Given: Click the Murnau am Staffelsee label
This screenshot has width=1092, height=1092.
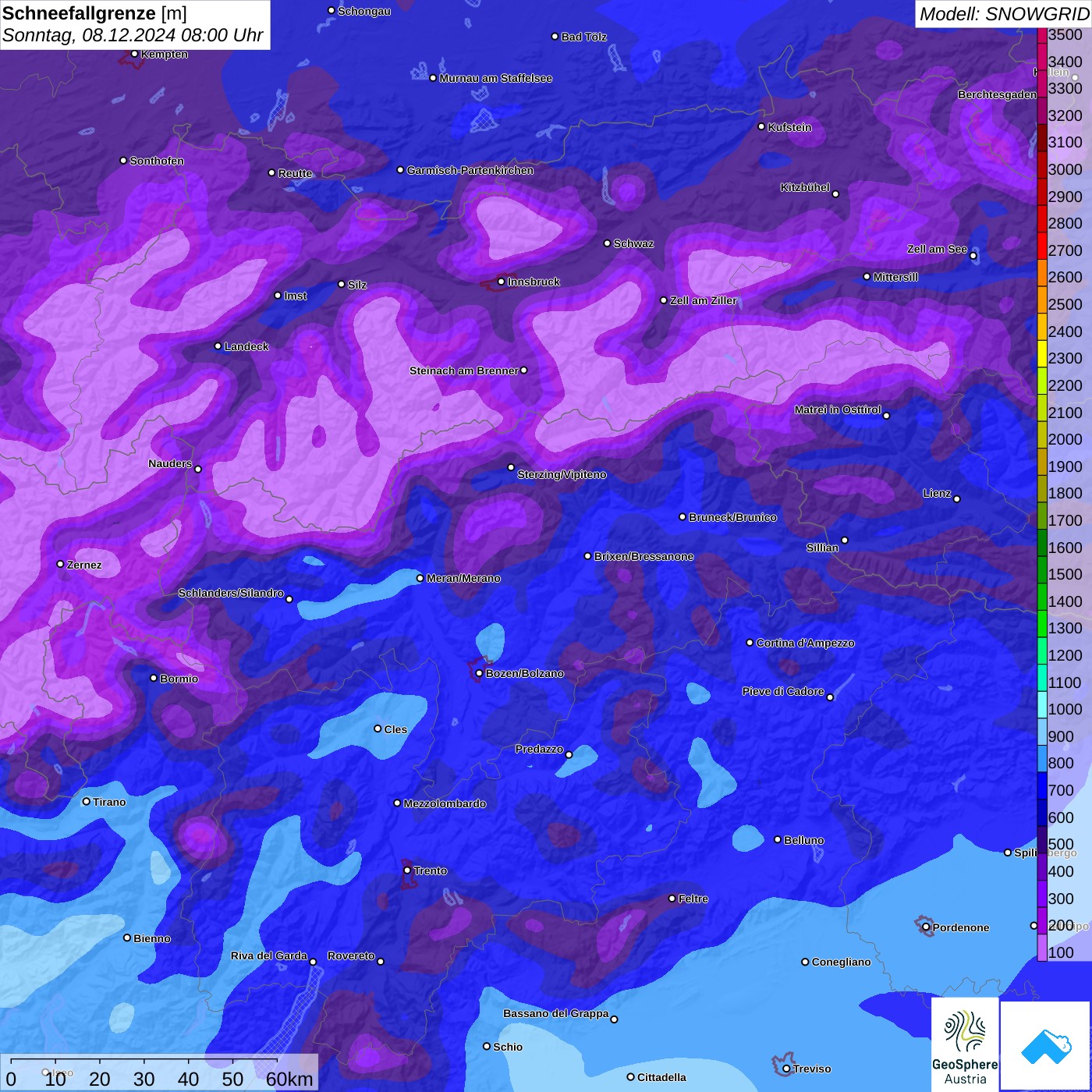Looking at the screenshot, I should click(495, 78).
